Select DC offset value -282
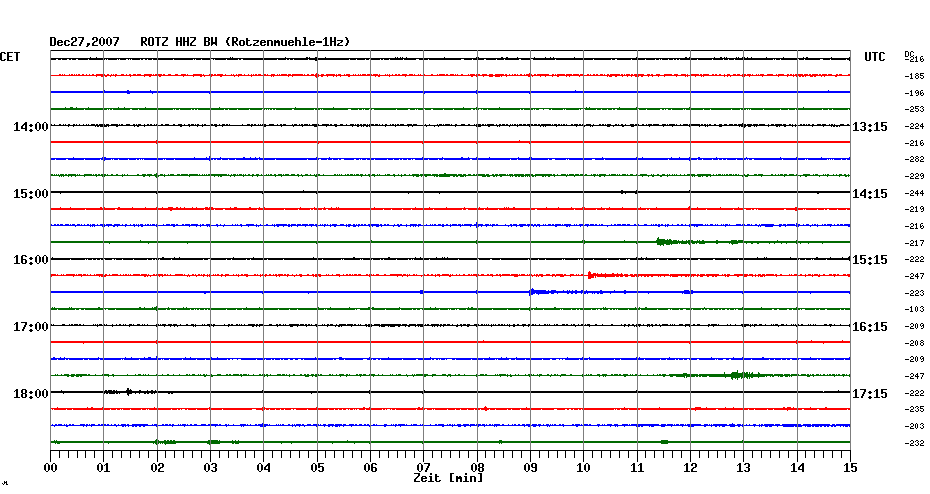 tap(915, 160)
